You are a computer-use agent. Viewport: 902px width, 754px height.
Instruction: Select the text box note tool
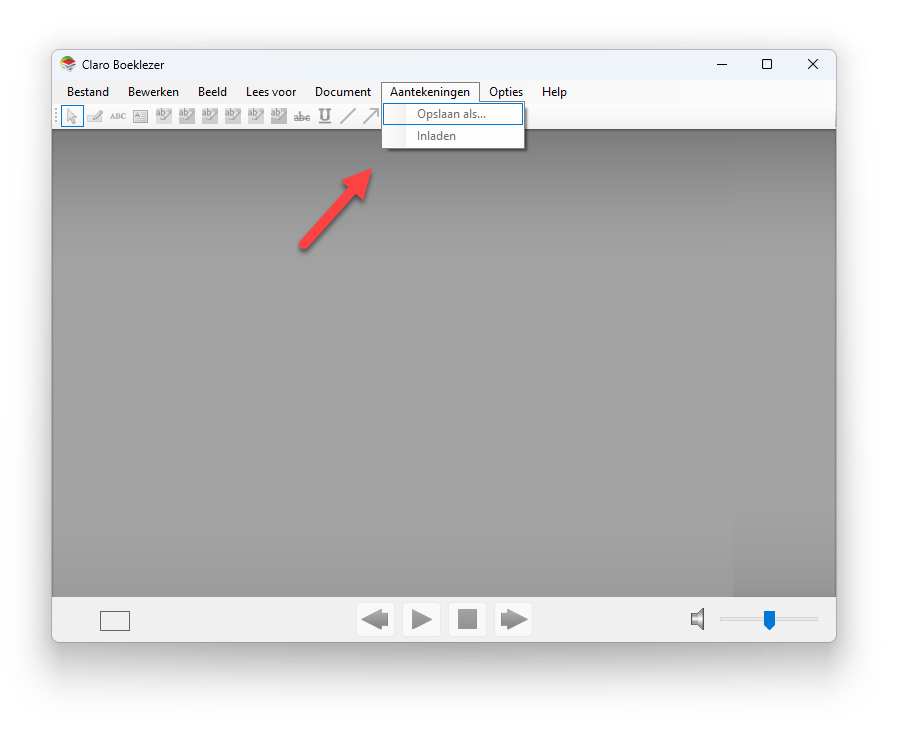point(140,116)
